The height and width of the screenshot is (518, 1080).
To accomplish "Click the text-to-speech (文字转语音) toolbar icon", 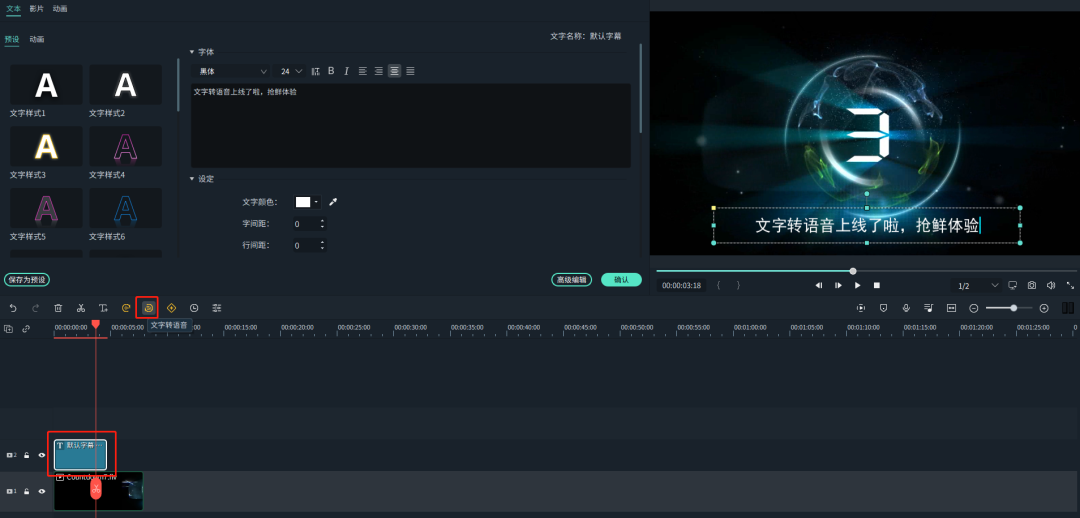I will pos(147,308).
